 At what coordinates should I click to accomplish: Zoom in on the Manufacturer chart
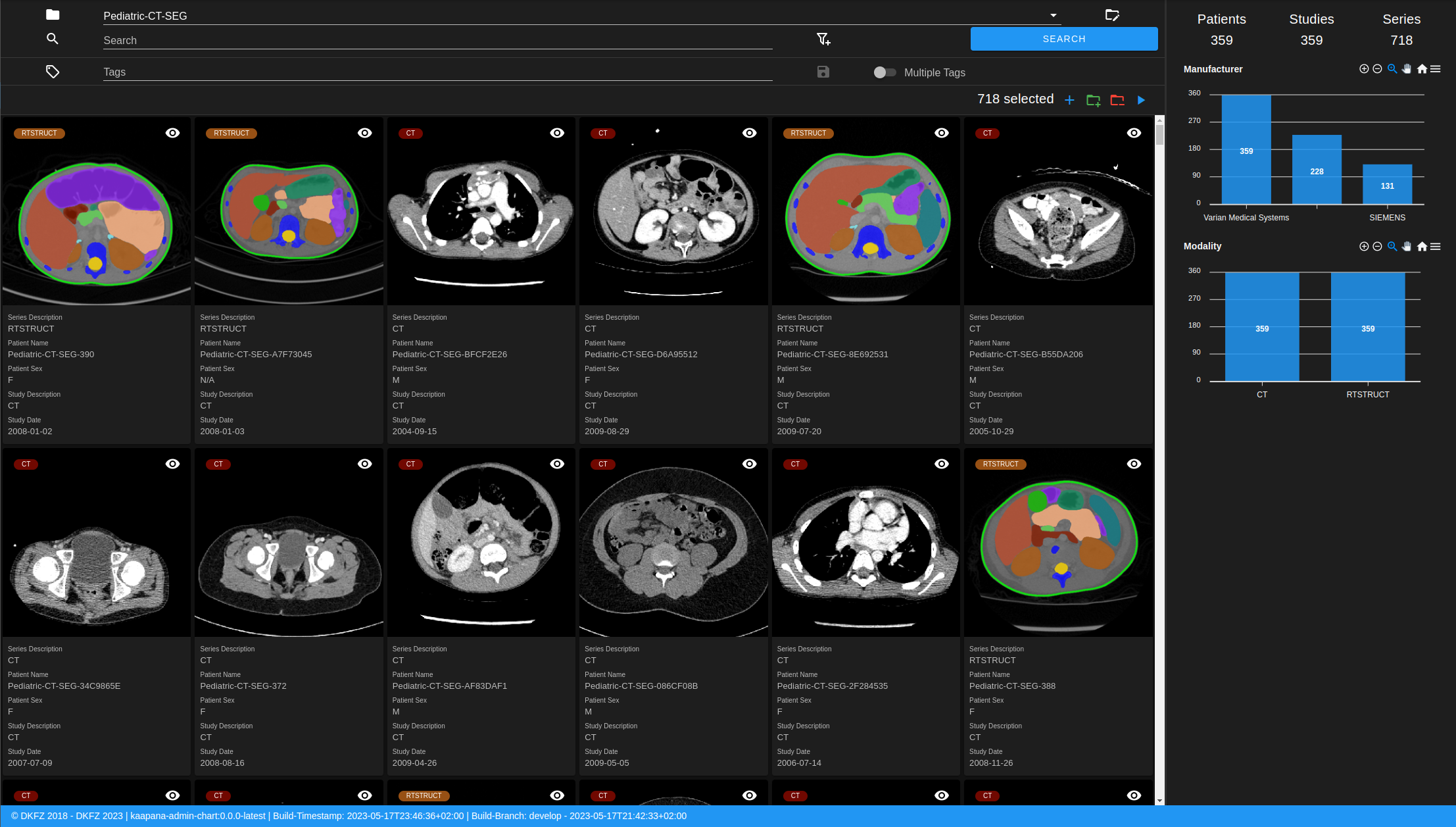pyautogui.click(x=1364, y=69)
